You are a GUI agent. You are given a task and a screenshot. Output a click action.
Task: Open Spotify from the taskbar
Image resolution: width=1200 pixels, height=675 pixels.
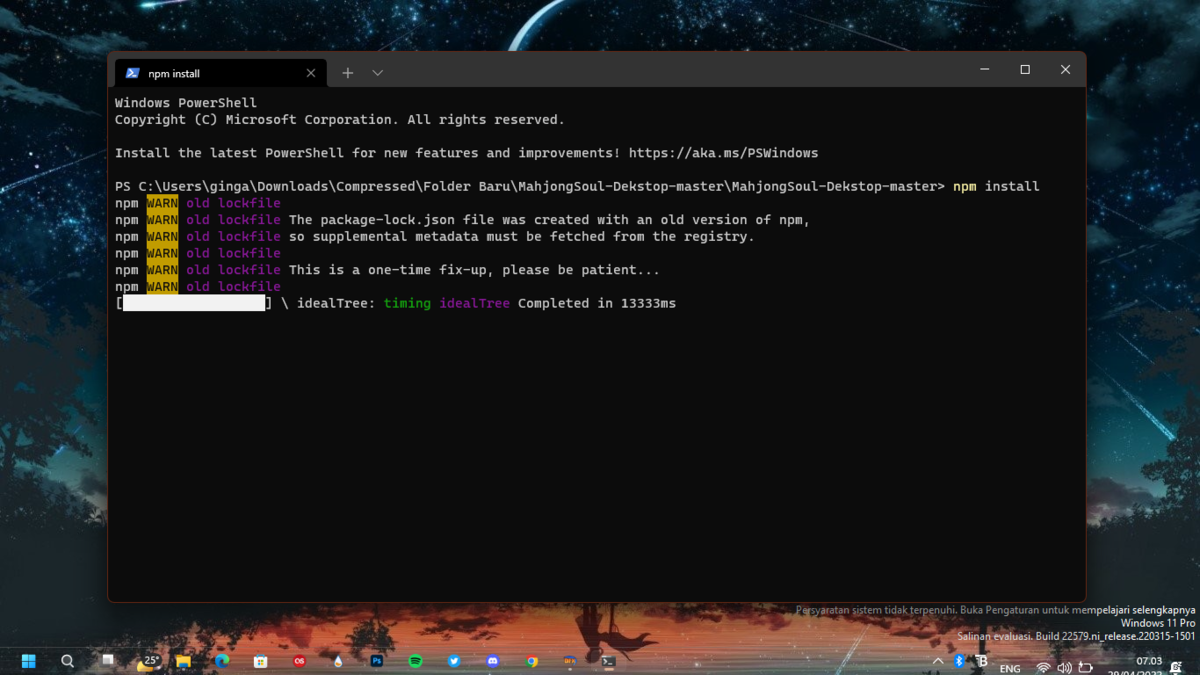click(415, 661)
